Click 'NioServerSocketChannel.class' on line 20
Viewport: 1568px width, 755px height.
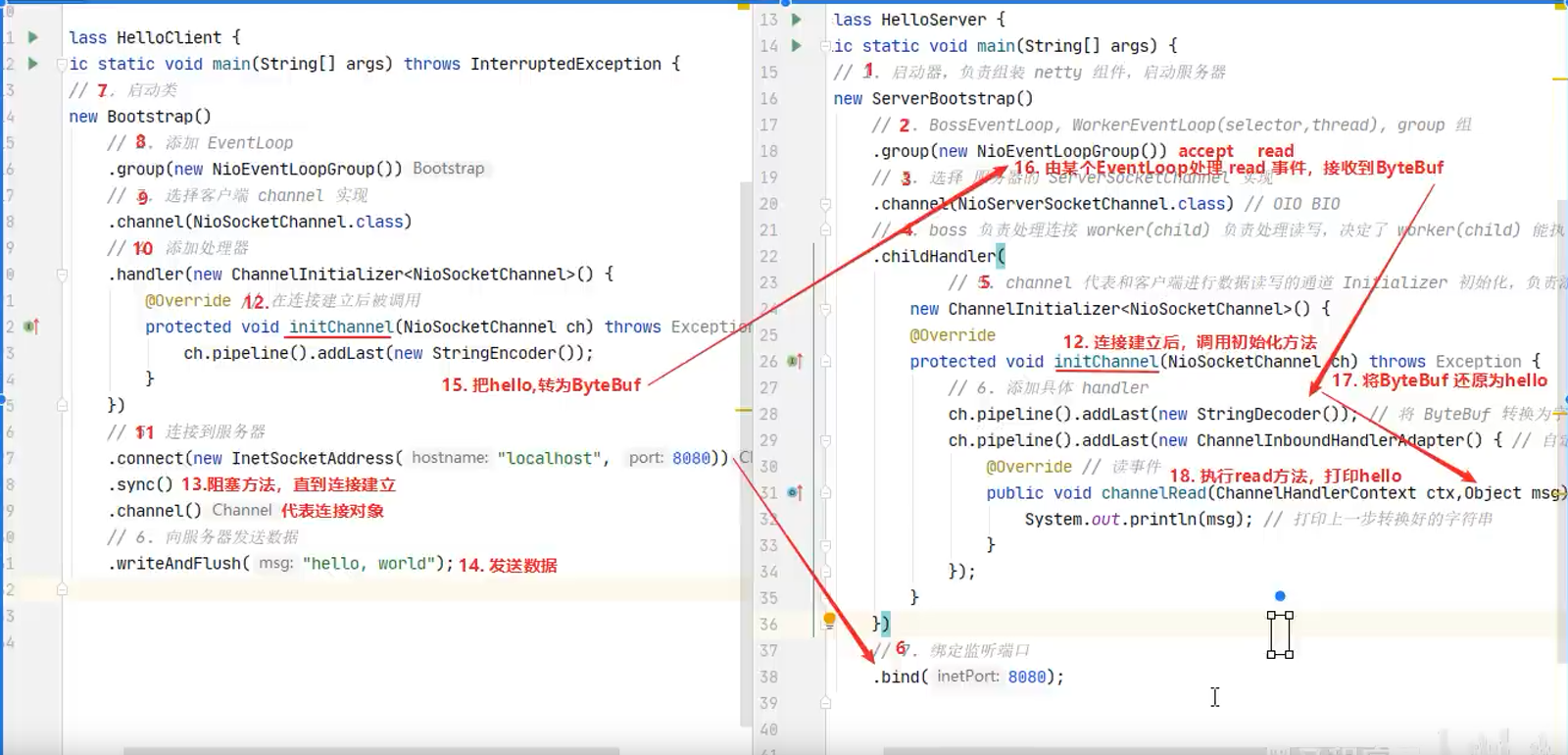(1093, 204)
